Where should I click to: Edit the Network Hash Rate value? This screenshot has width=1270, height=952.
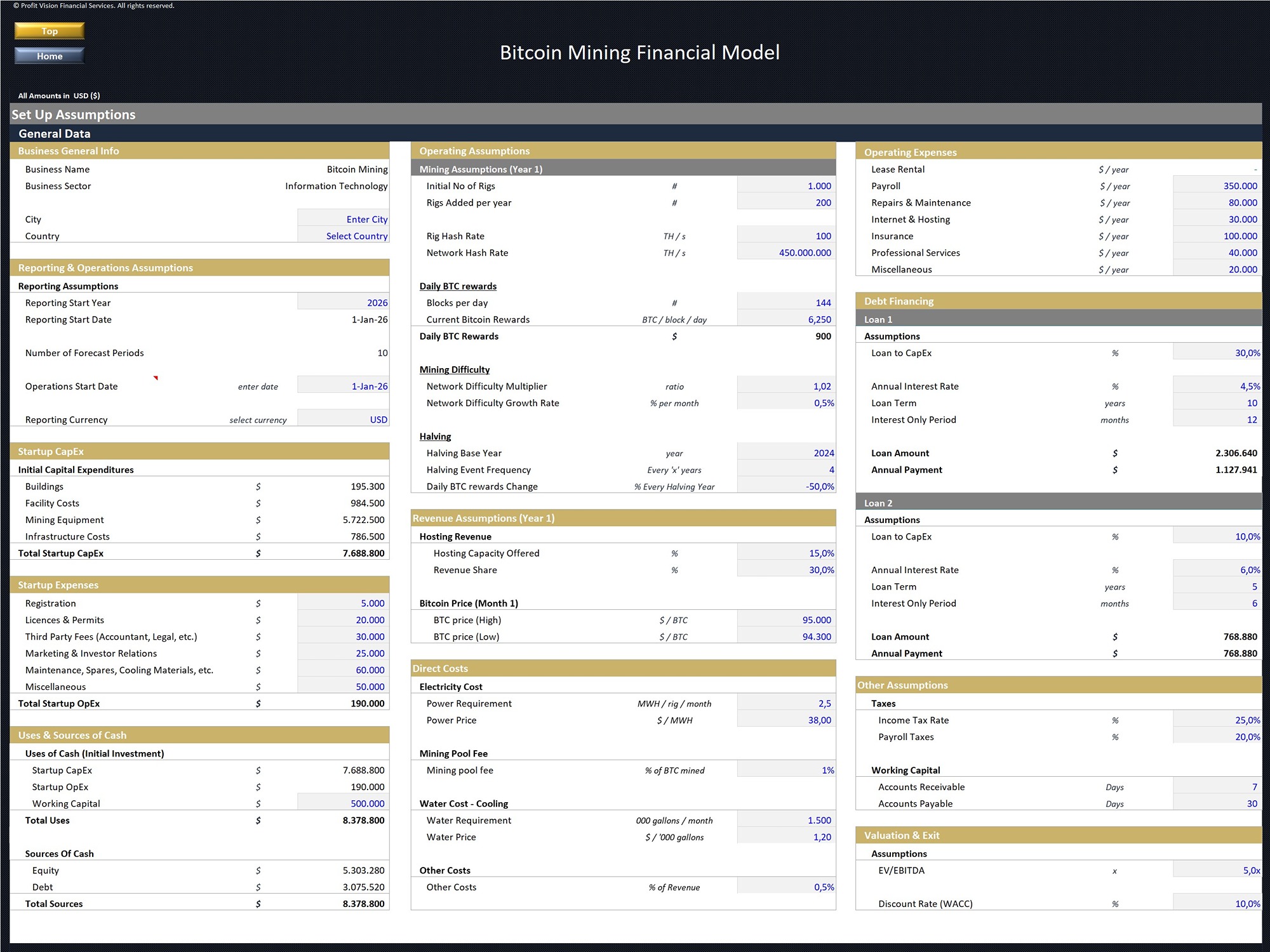[x=786, y=253]
